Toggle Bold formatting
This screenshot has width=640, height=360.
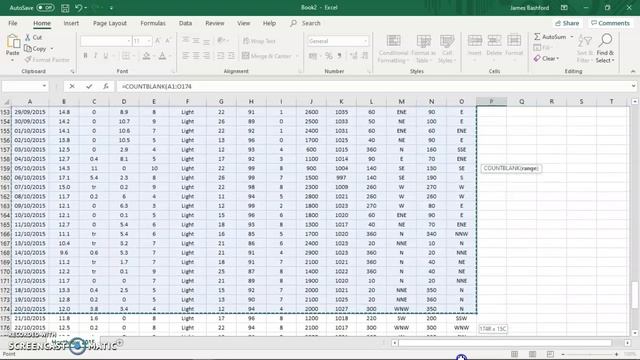[85, 56]
